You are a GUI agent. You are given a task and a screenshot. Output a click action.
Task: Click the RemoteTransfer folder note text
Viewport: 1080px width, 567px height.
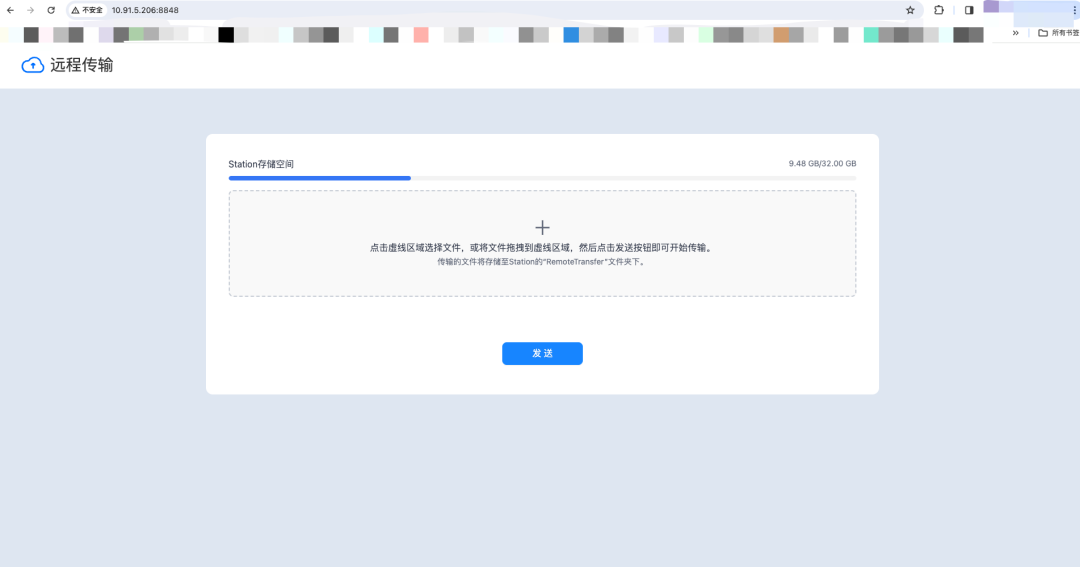coord(542,262)
